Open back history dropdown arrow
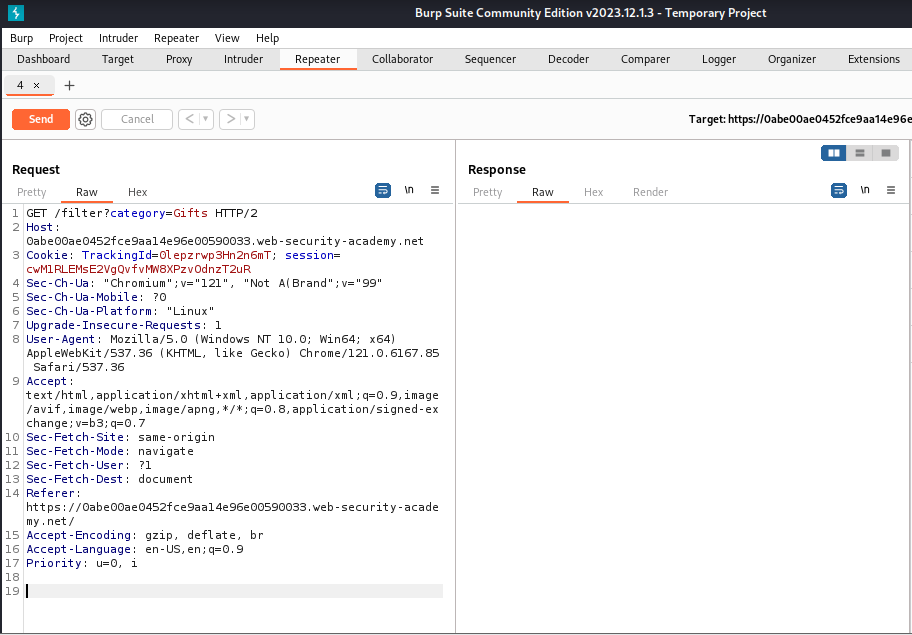912x635 pixels. coord(205,119)
